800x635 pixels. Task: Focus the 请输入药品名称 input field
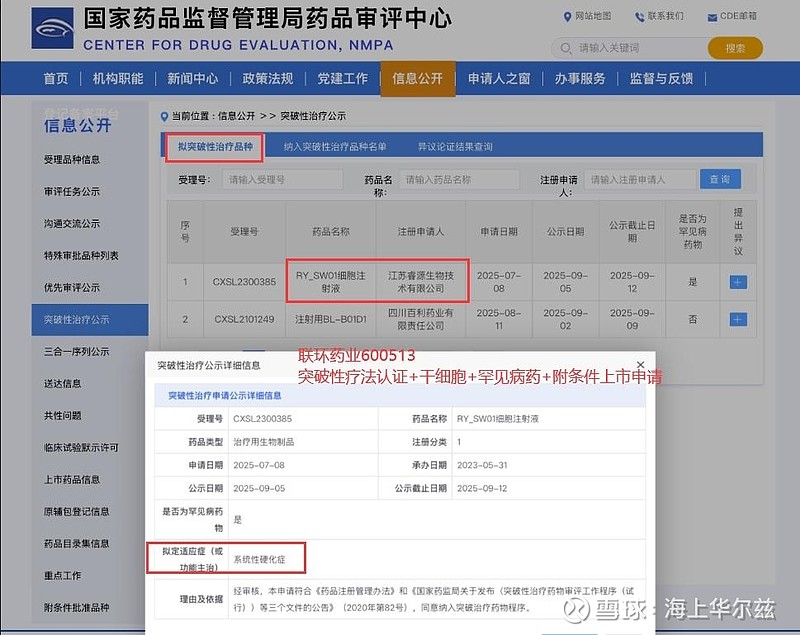coord(459,180)
